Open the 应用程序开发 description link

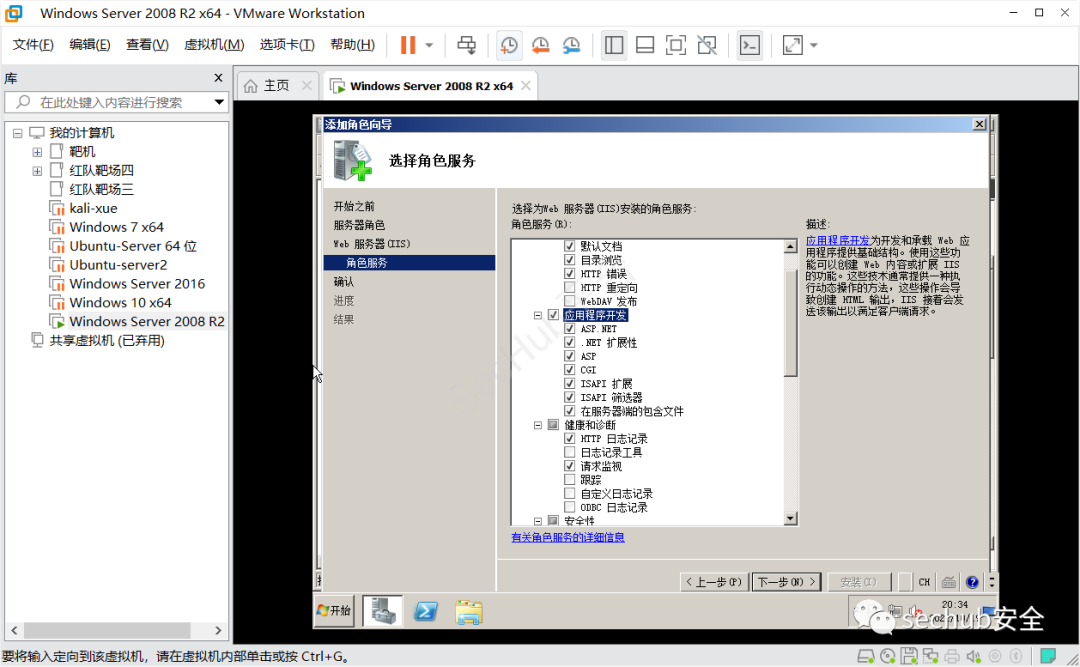(x=838, y=240)
